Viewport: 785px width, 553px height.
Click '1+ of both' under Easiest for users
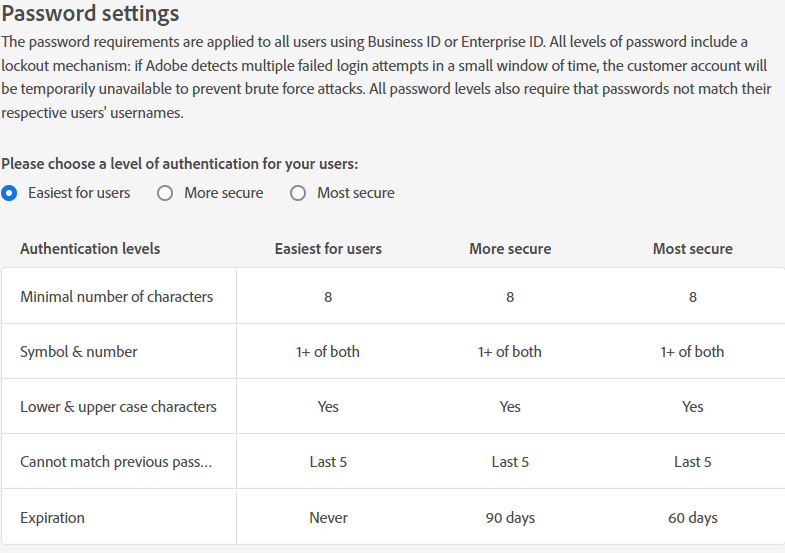click(x=328, y=351)
